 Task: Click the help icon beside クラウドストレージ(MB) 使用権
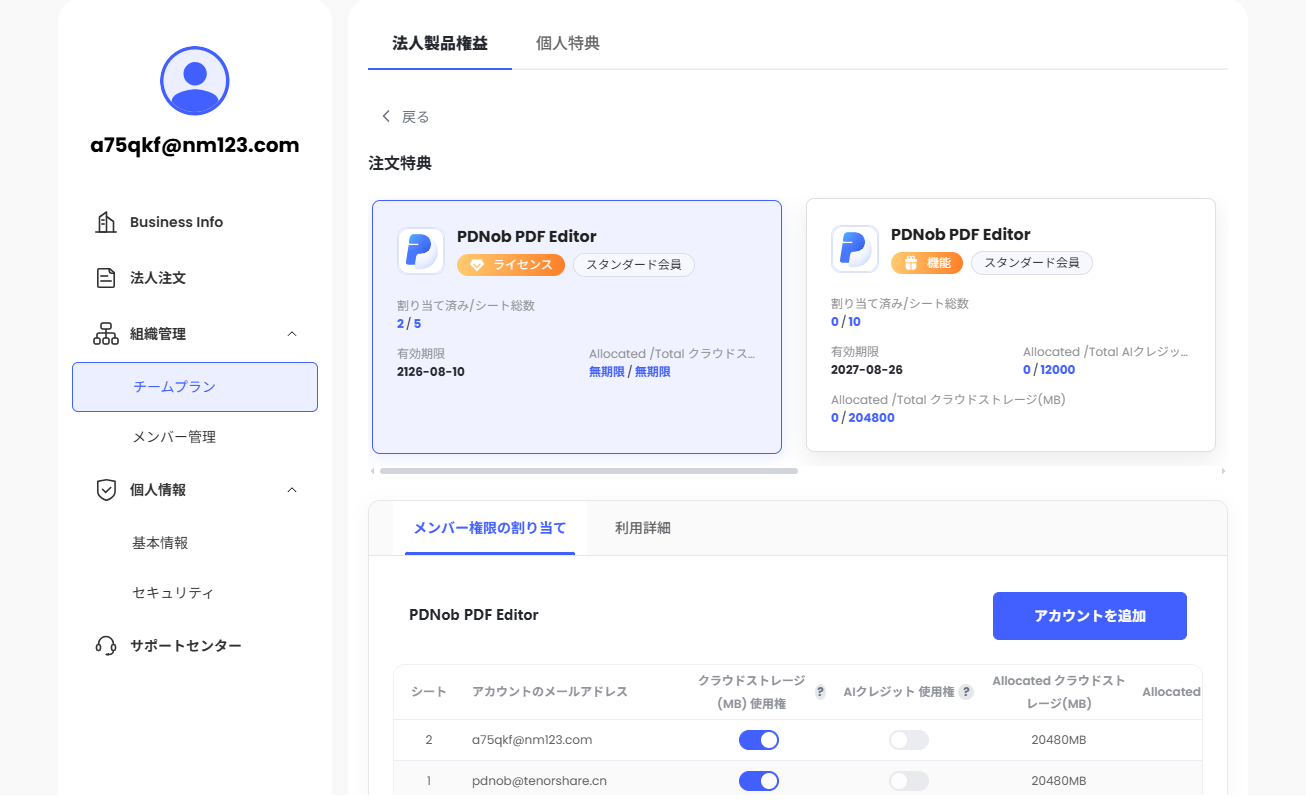click(820, 692)
